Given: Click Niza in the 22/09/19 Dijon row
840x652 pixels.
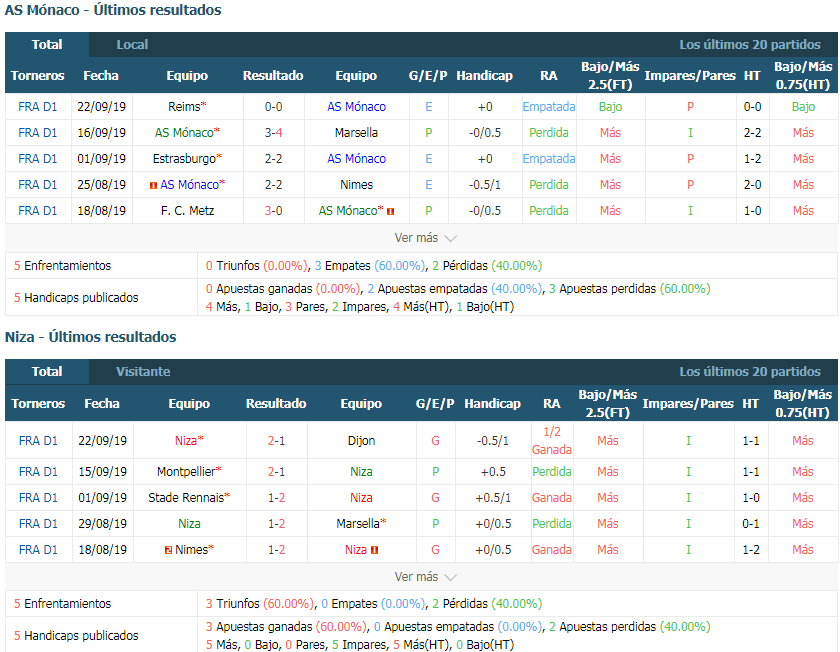Looking at the screenshot, I should point(186,440).
